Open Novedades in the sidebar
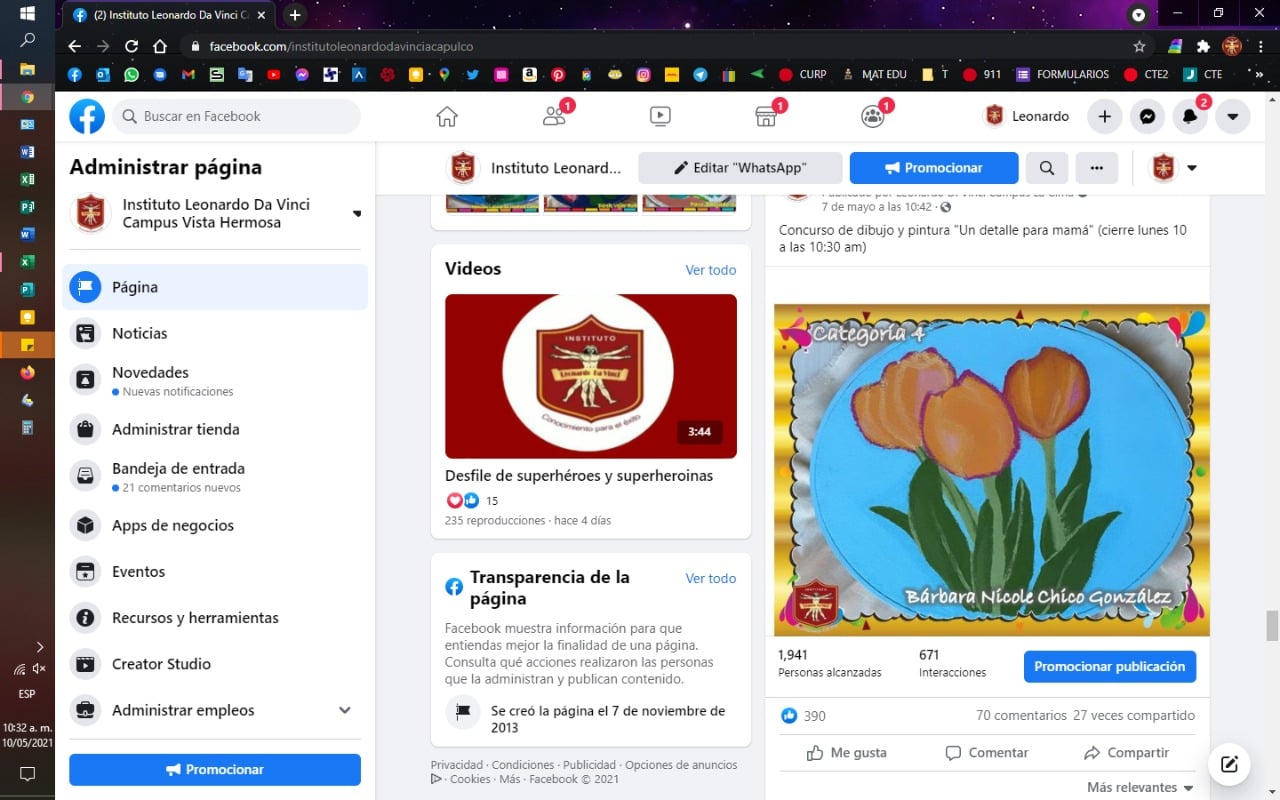 215,380
